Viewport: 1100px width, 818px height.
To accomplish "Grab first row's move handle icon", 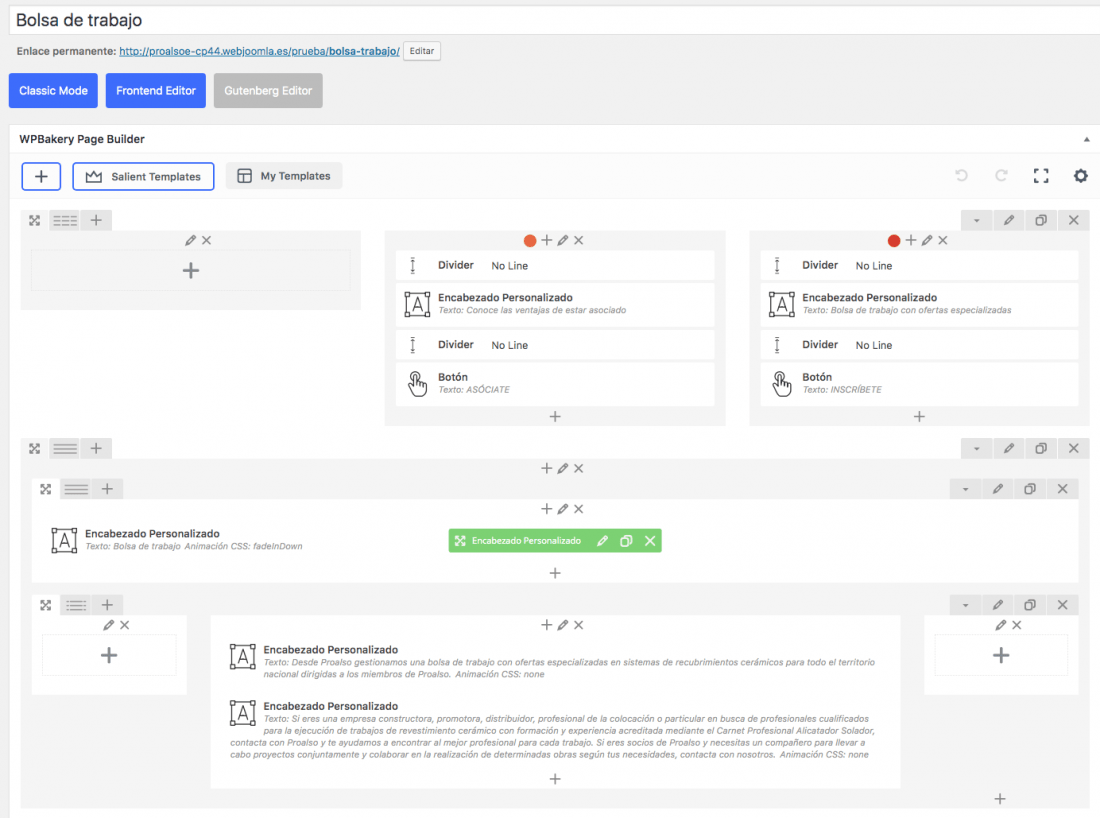I will 34,220.
